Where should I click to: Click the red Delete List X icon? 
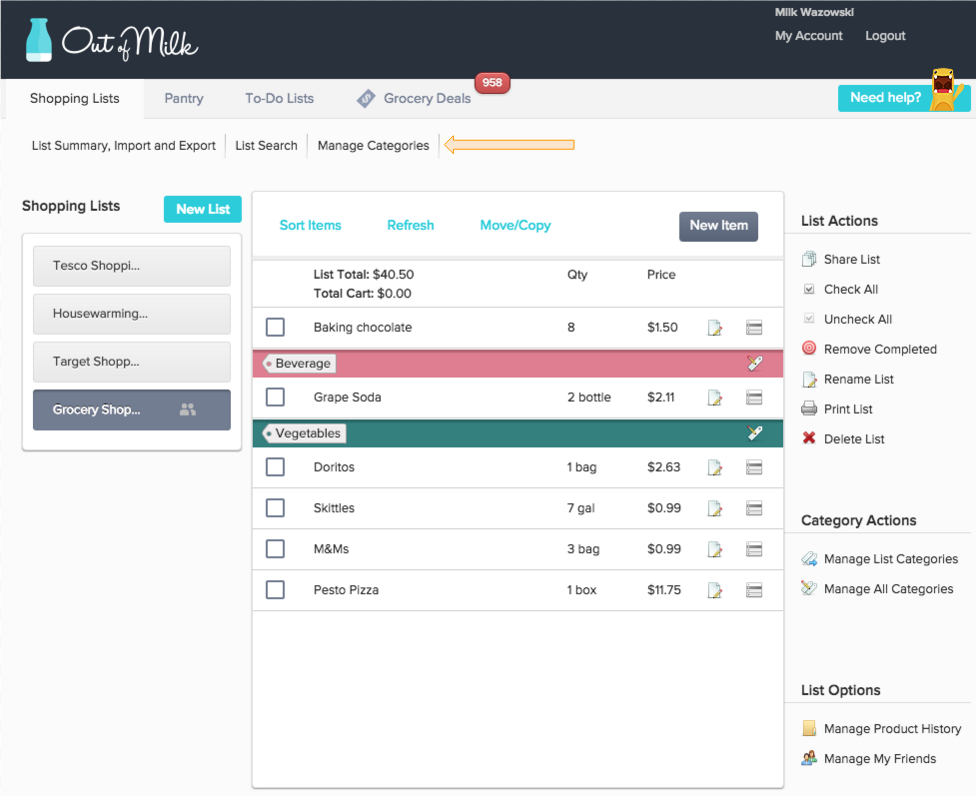[809, 438]
